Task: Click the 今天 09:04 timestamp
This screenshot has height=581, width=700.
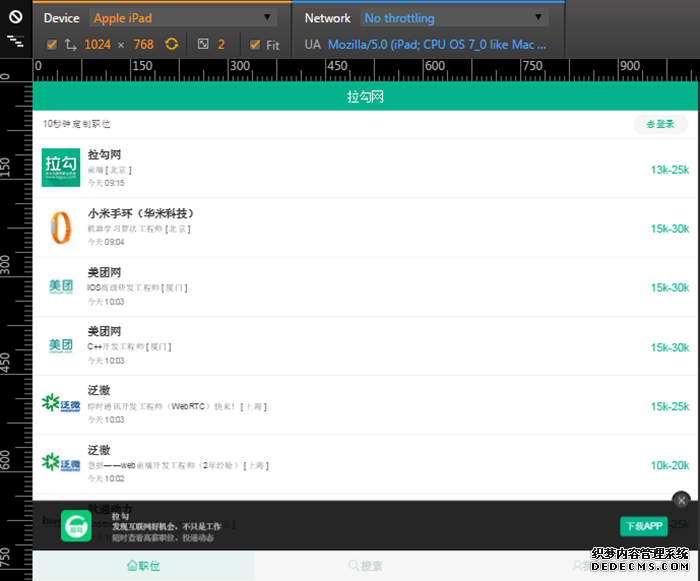Action: click(106, 242)
